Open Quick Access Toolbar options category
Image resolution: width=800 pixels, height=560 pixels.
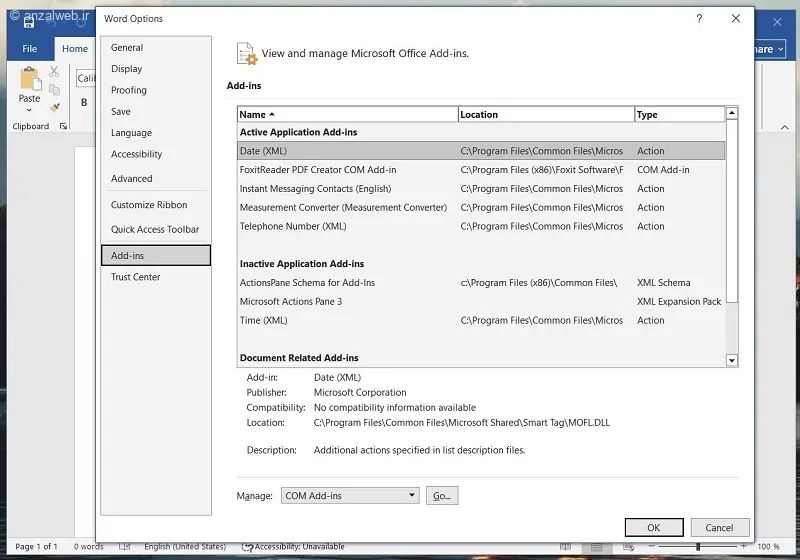coord(156,230)
